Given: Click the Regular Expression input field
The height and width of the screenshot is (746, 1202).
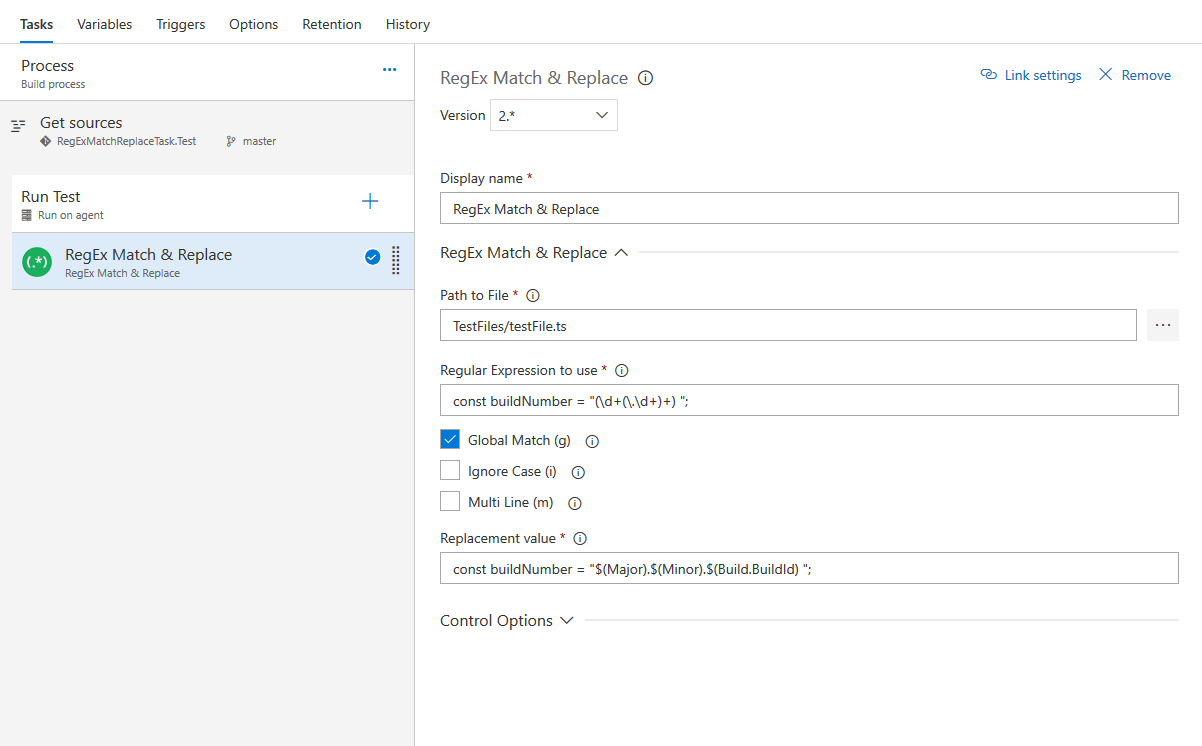Looking at the screenshot, I should (x=809, y=400).
